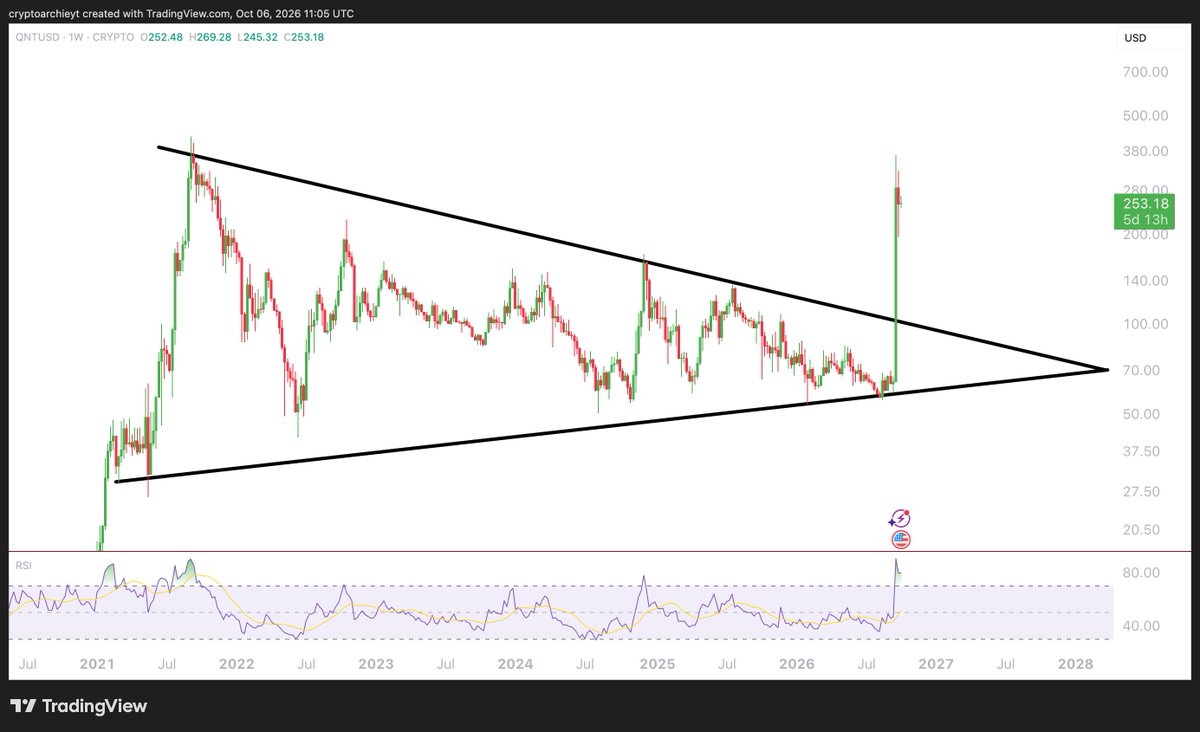Click the 2021 label on time axis

(97, 664)
